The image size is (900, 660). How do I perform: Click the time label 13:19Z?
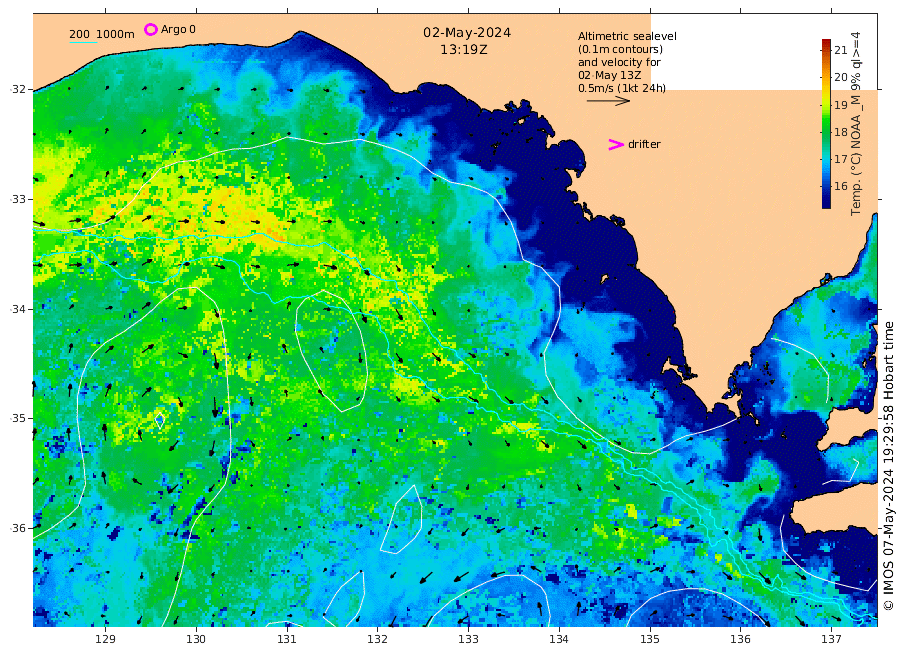464,50
